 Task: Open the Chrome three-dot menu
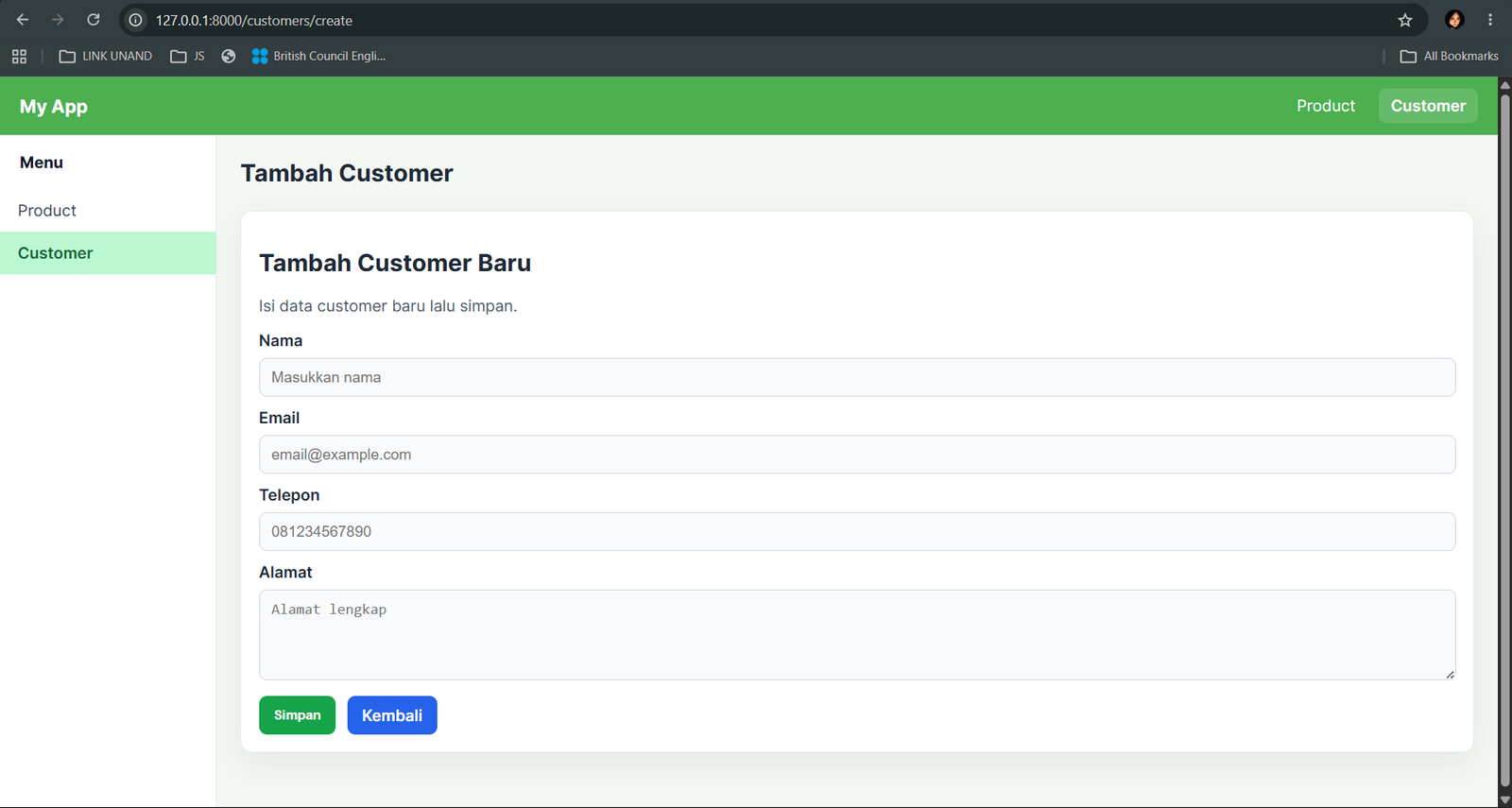click(1490, 20)
